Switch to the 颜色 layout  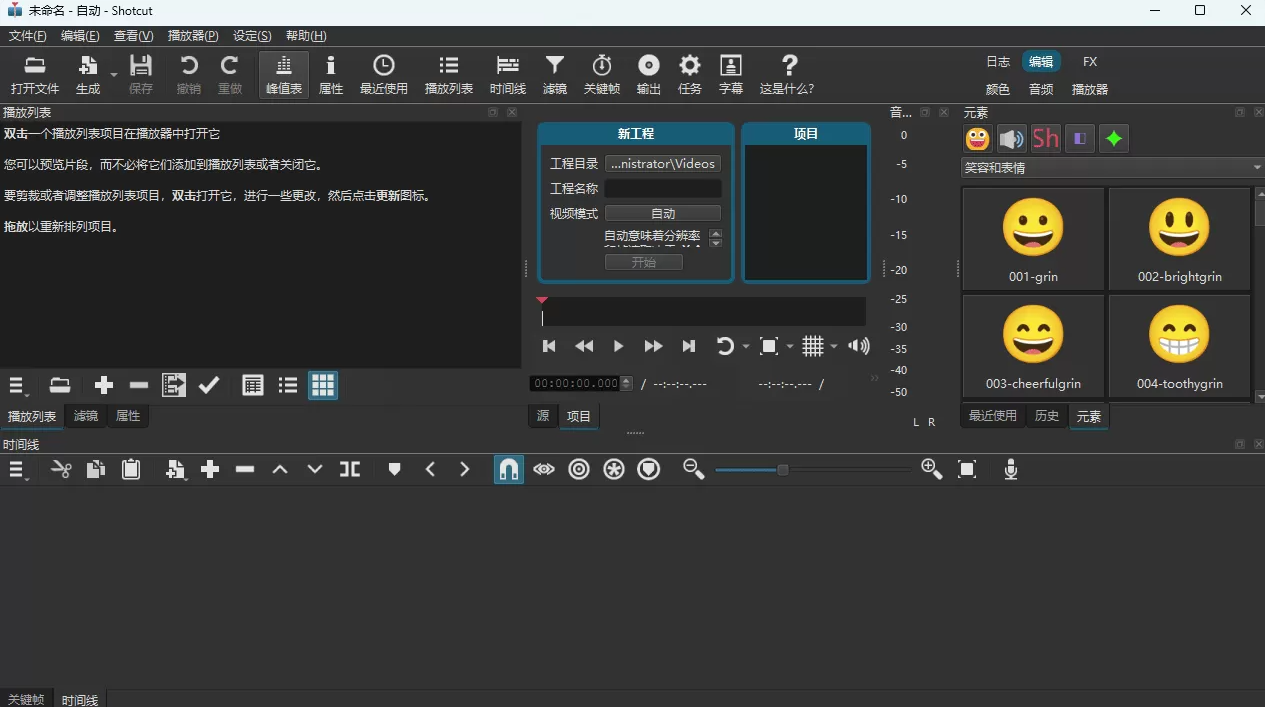coord(998,89)
